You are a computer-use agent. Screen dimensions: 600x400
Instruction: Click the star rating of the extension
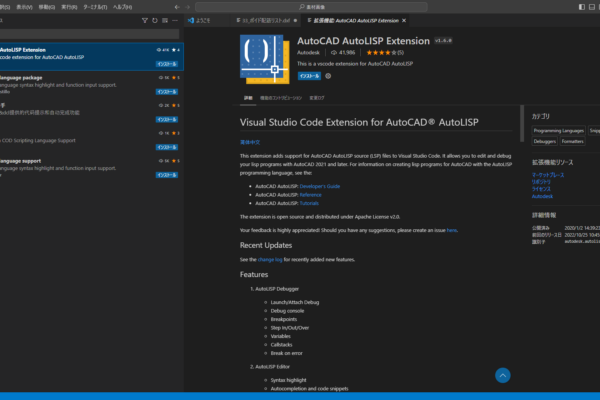coord(385,53)
